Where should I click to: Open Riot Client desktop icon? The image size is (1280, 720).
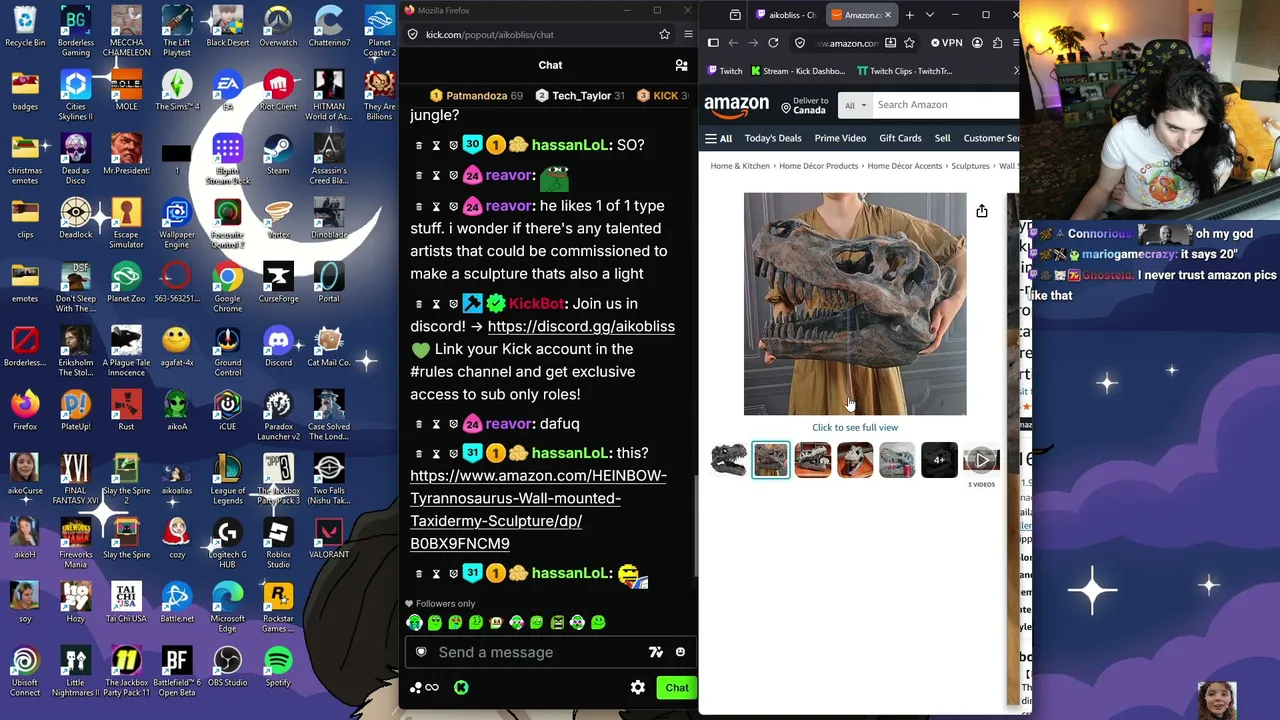(278, 91)
